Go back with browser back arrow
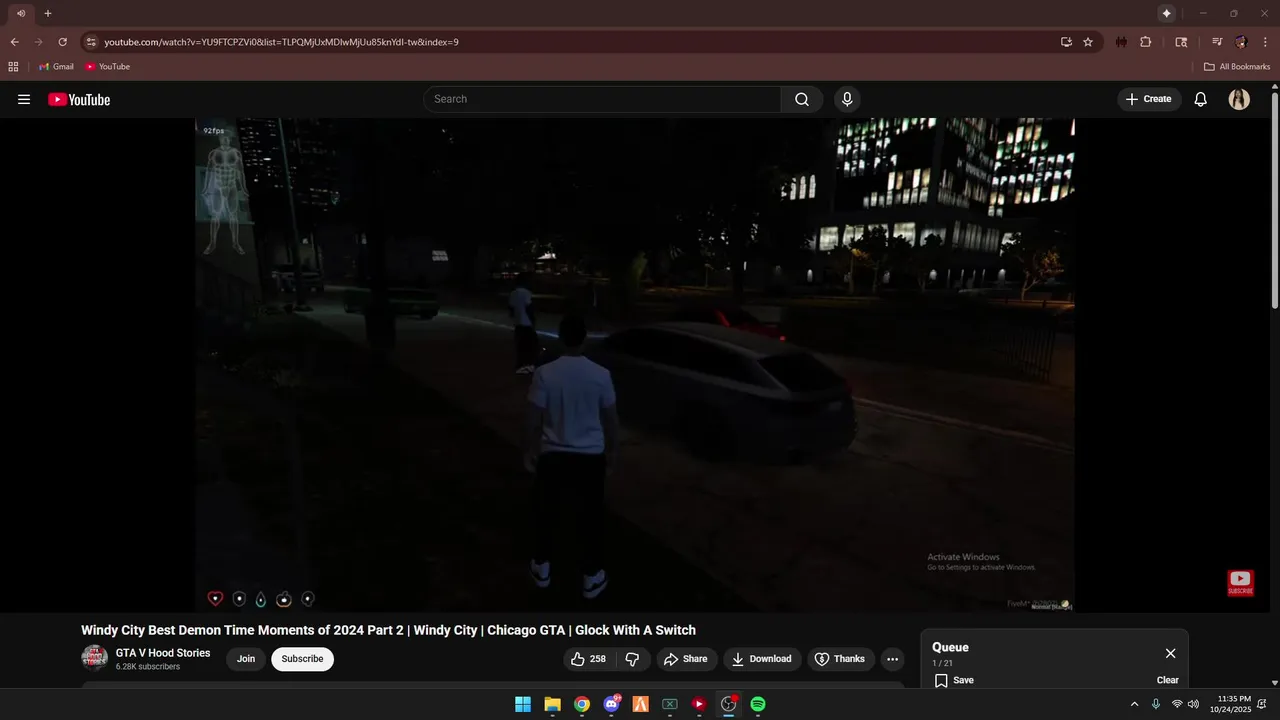This screenshot has width=1280, height=720. coord(14,42)
